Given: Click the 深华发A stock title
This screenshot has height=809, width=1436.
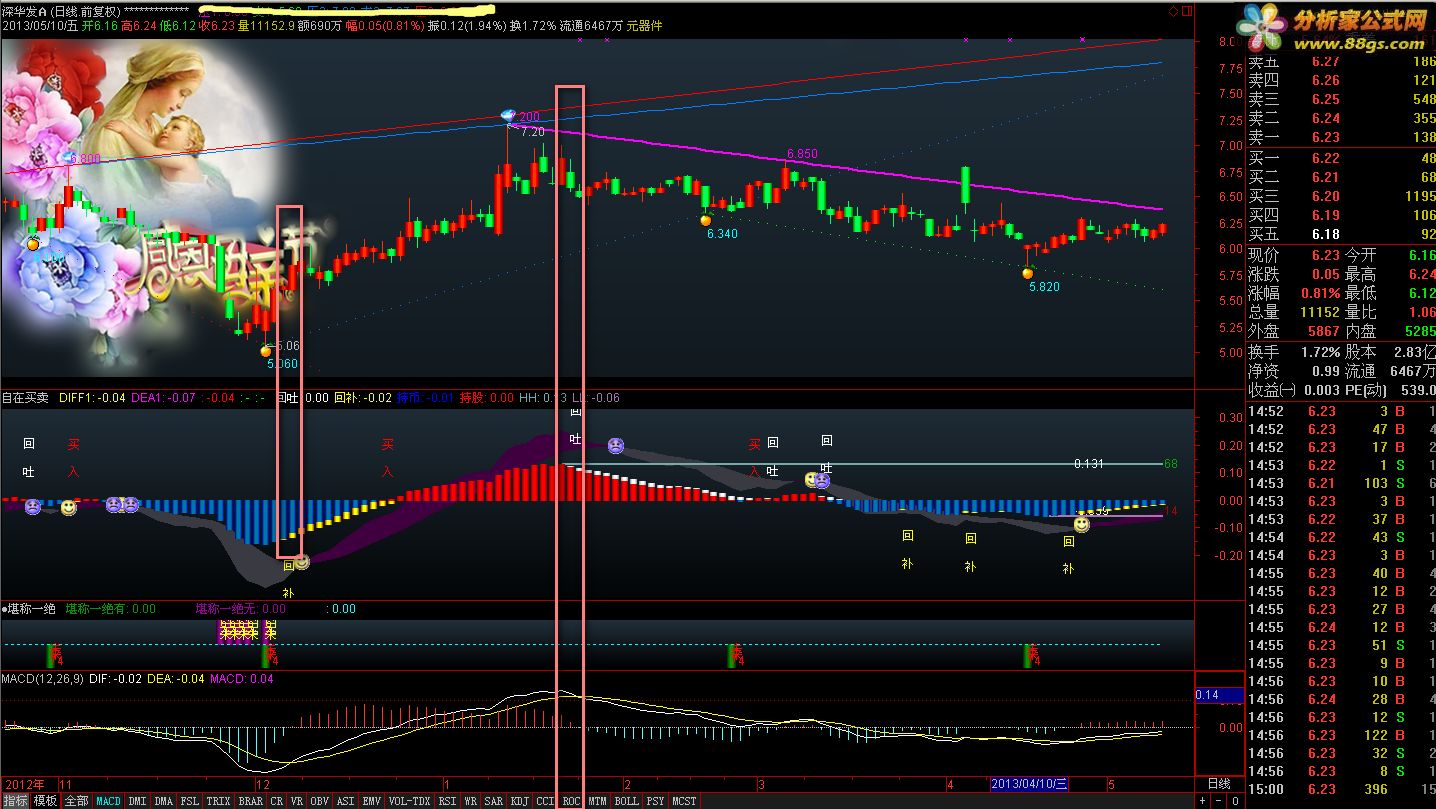Looking at the screenshot, I should (x=26, y=11).
